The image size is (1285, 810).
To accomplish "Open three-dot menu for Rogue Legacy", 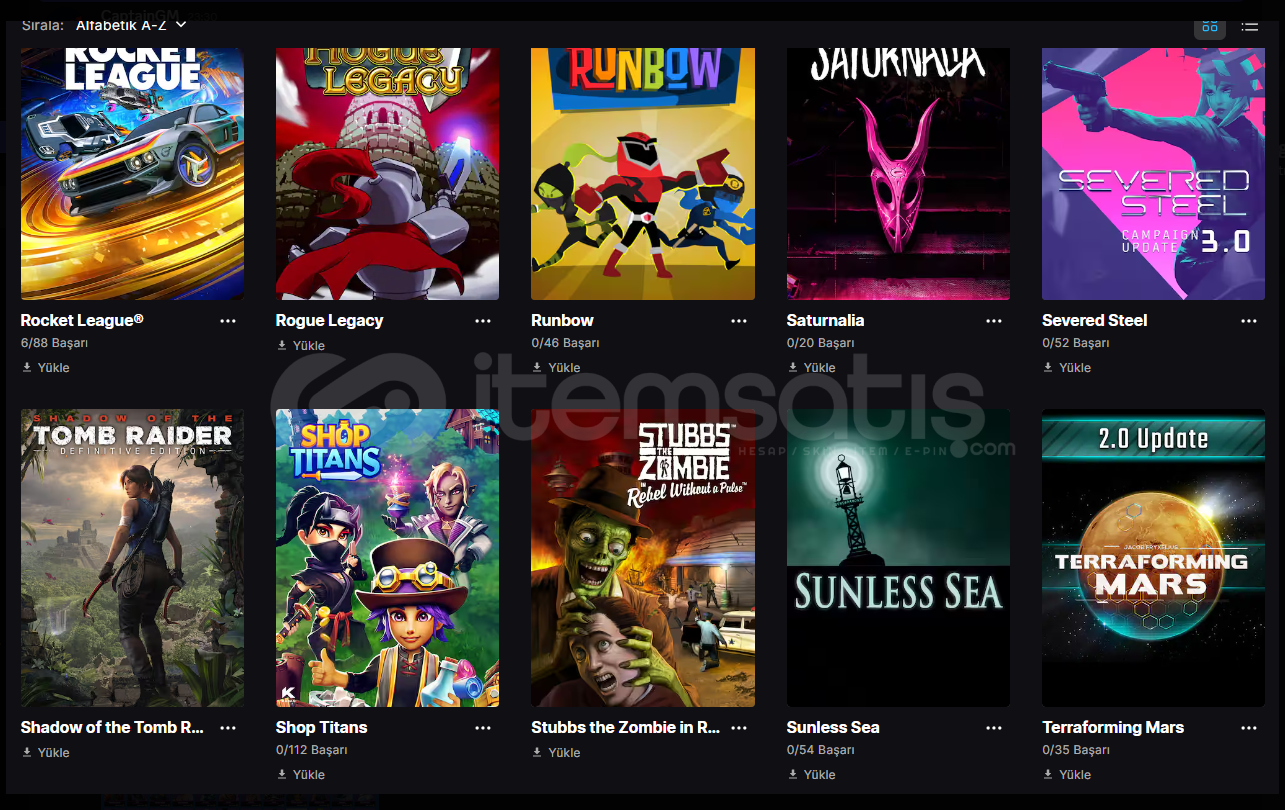I will point(483,321).
